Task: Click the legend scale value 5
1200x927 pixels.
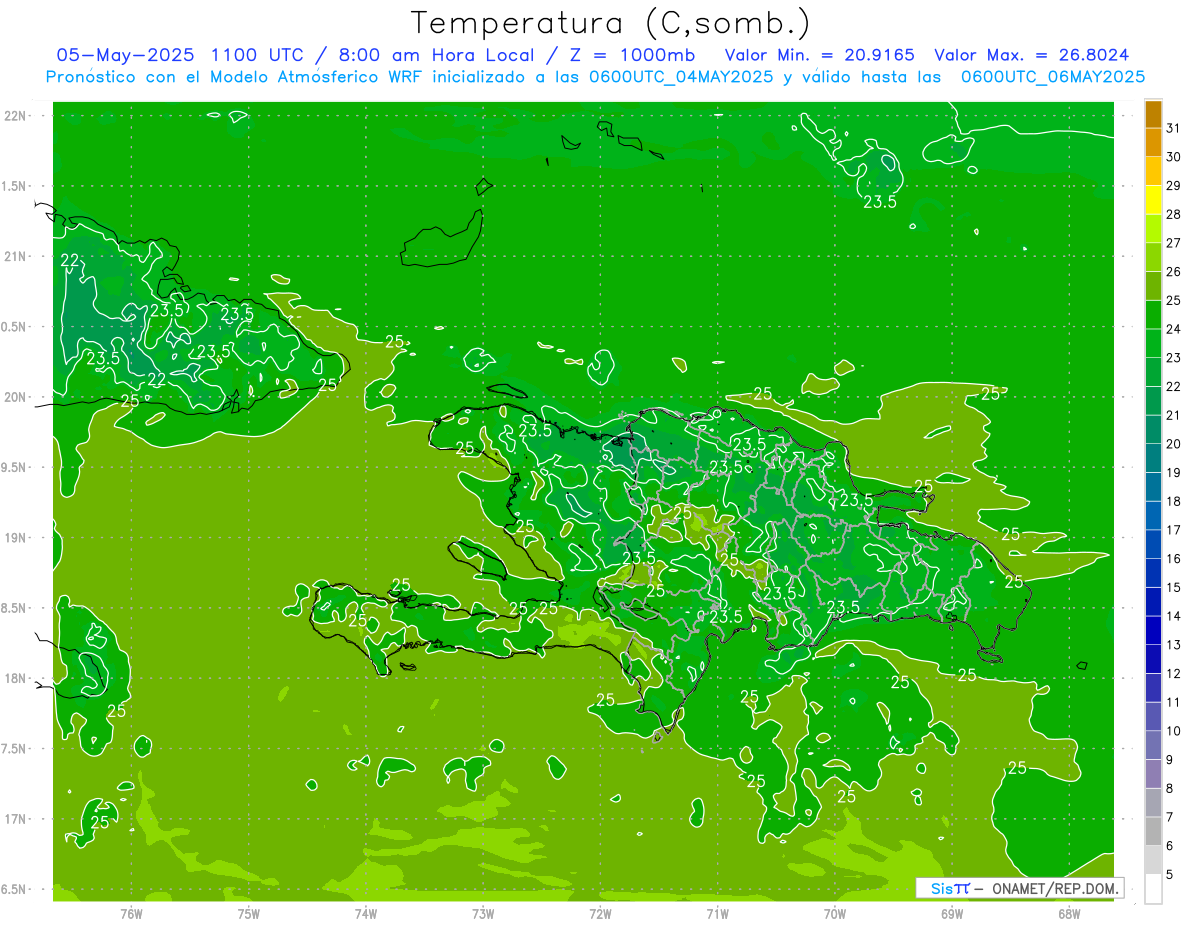Action: [1170, 874]
